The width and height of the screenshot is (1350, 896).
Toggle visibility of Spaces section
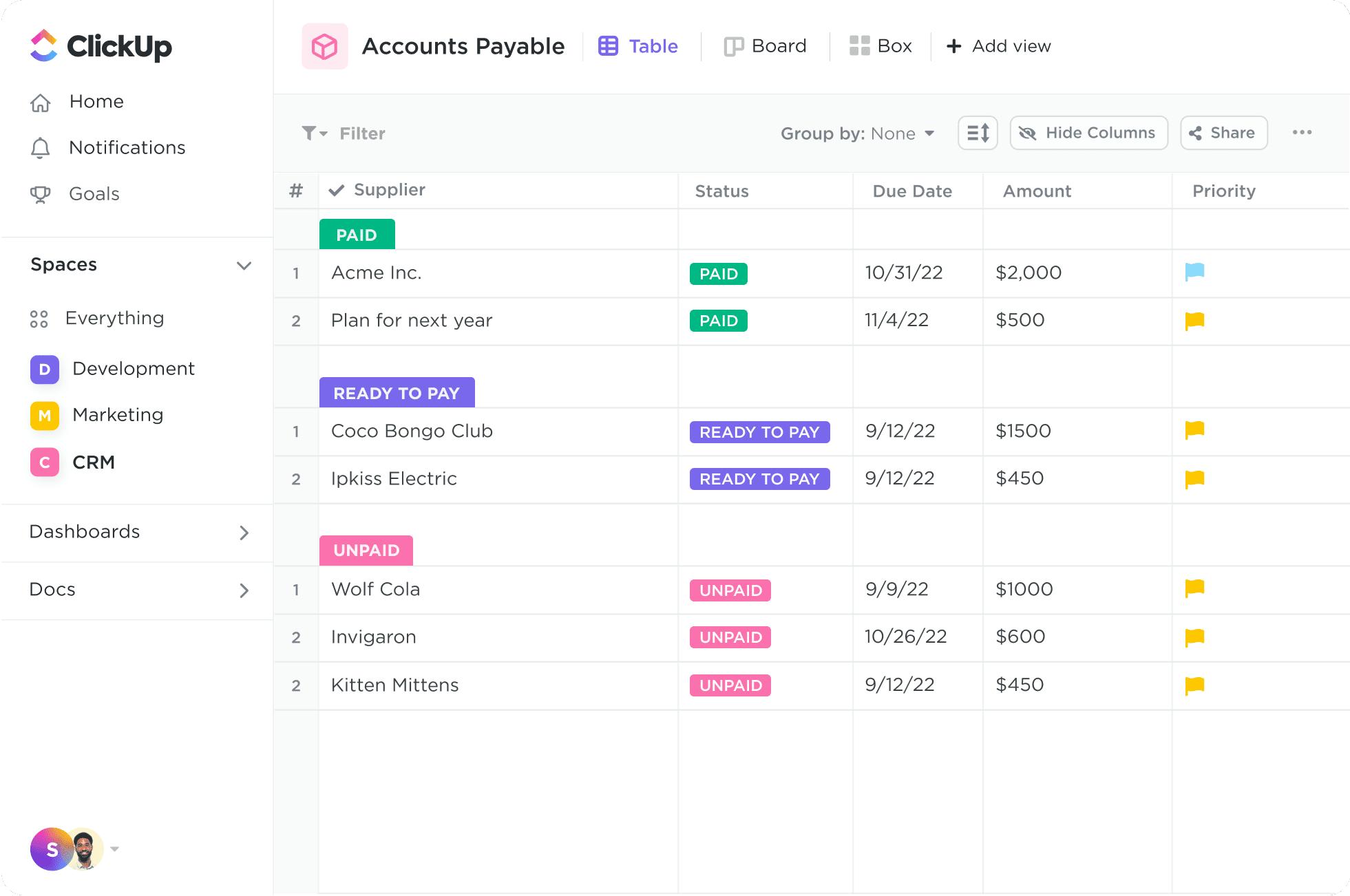tap(243, 265)
